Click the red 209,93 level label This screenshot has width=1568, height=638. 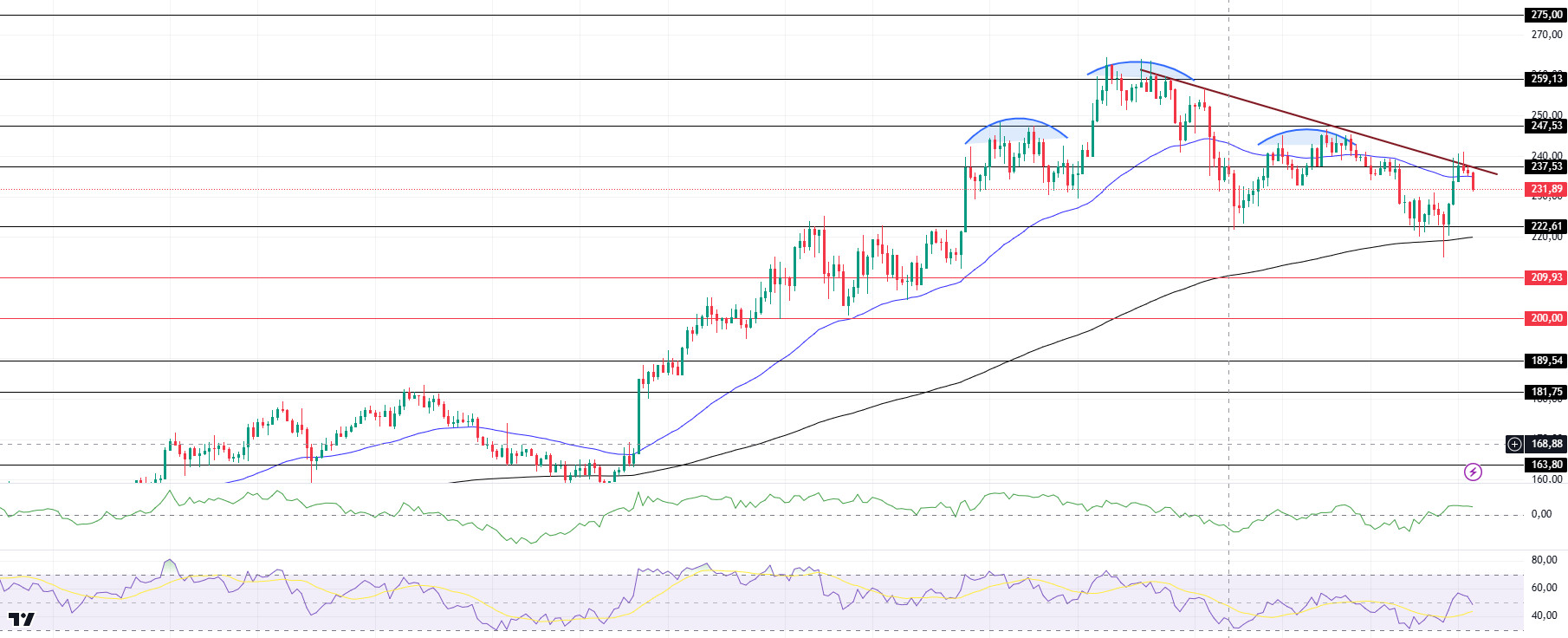(x=1545, y=277)
